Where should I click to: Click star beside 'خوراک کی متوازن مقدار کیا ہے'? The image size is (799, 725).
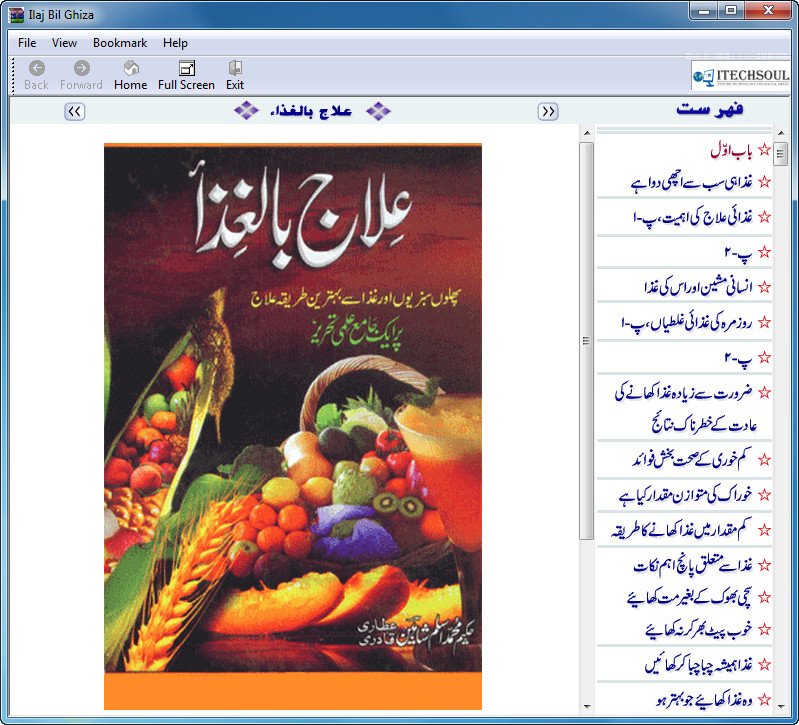point(764,494)
